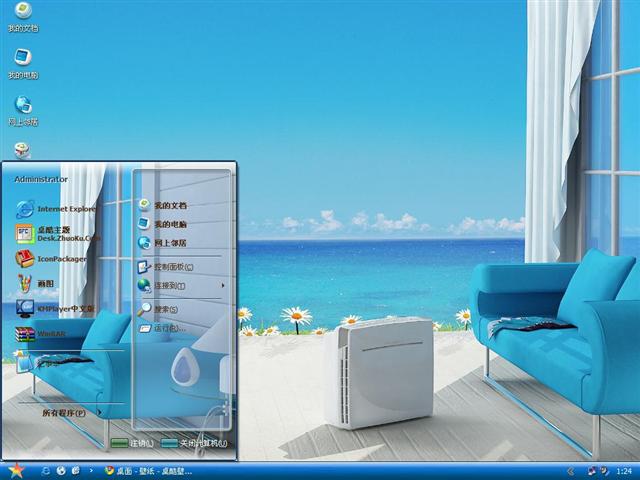Open 网上邻居 in Start menu right pane
640x480 pixels.
click(x=162, y=242)
